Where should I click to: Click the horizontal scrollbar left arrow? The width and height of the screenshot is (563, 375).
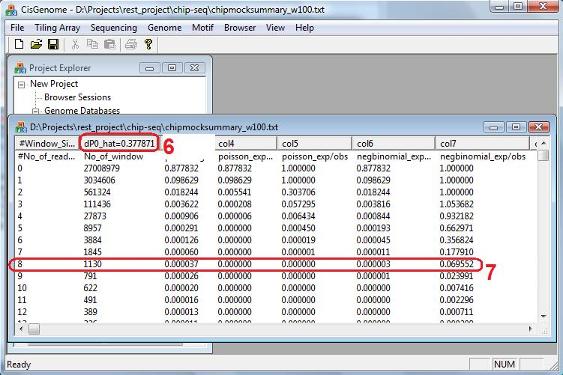pos(21,329)
